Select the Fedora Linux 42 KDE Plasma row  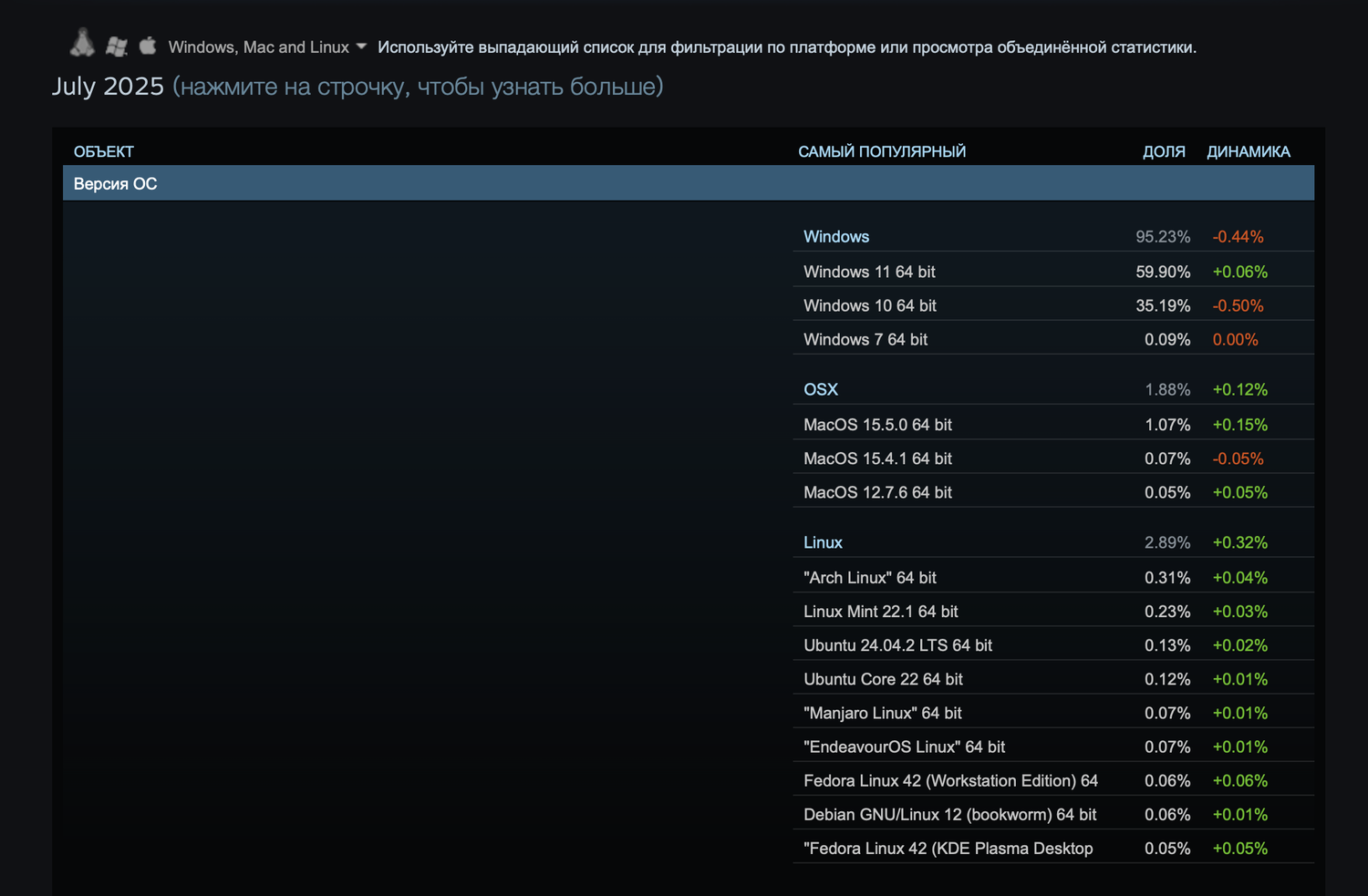tap(1053, 848)
